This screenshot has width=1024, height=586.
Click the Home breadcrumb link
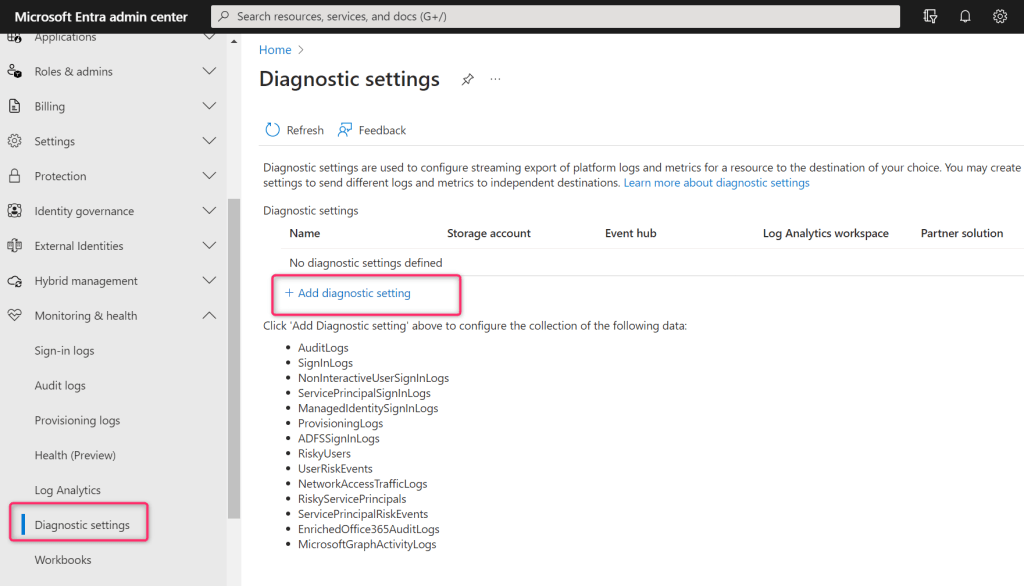tap(275, 50)
